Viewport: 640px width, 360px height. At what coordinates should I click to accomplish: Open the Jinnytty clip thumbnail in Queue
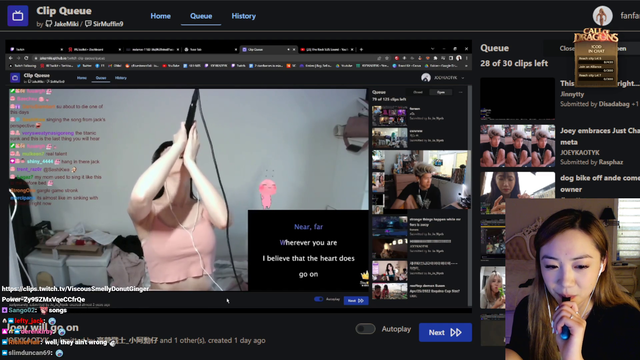(517, 98)
